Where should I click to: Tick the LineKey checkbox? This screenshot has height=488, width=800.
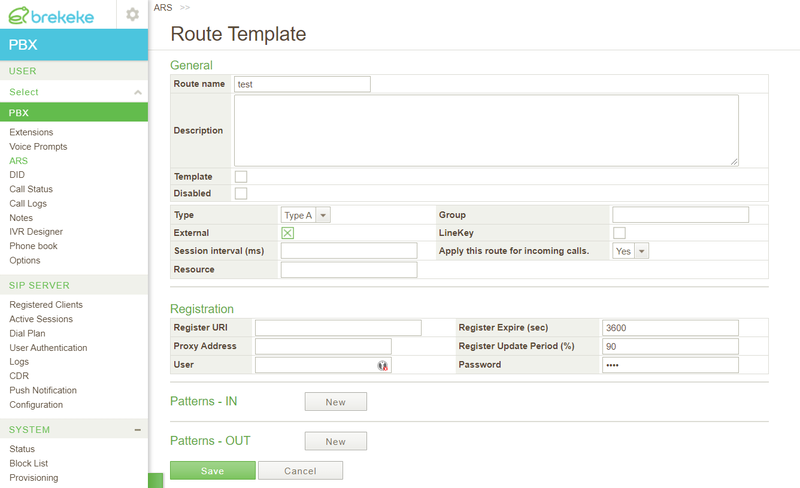point(619,233)
